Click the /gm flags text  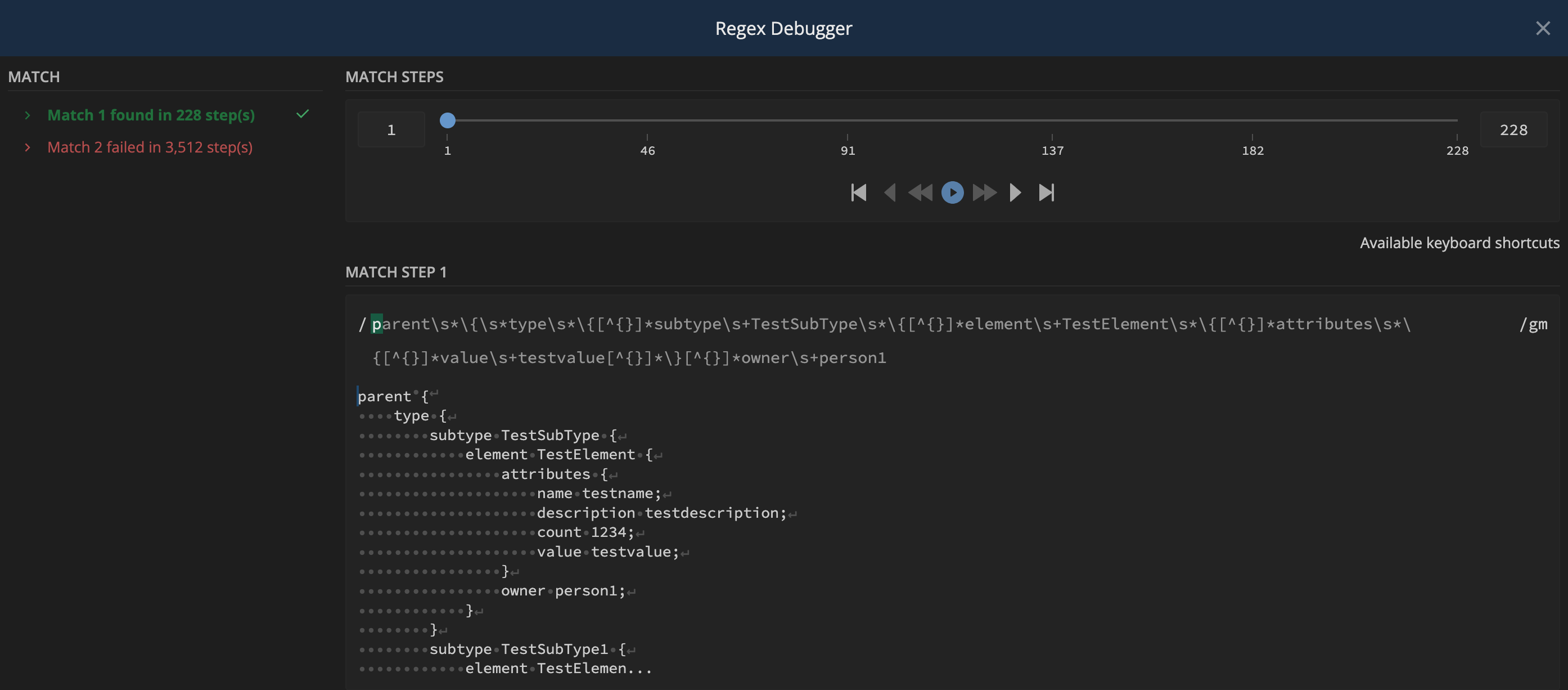pyautogui.click(x=1533, y=324)
